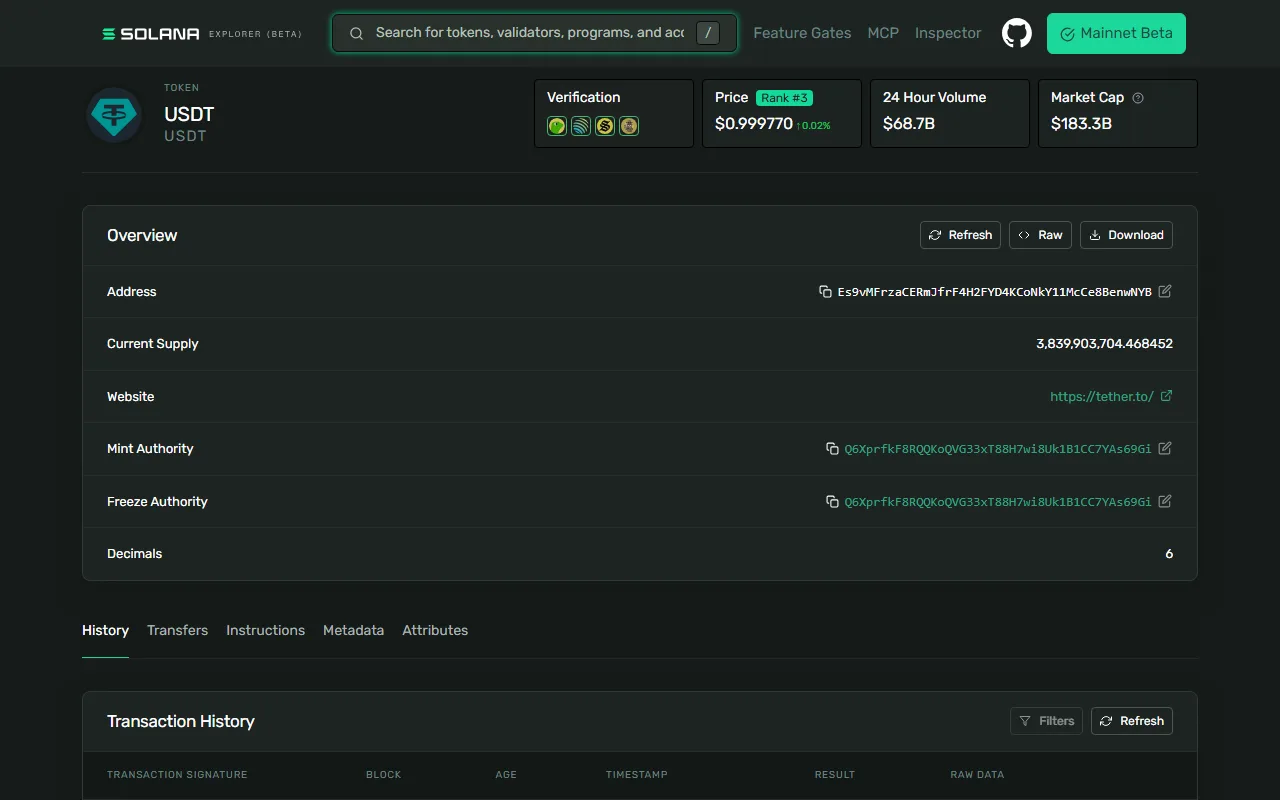Click the Transaction Signature column header

coord(177,774)
